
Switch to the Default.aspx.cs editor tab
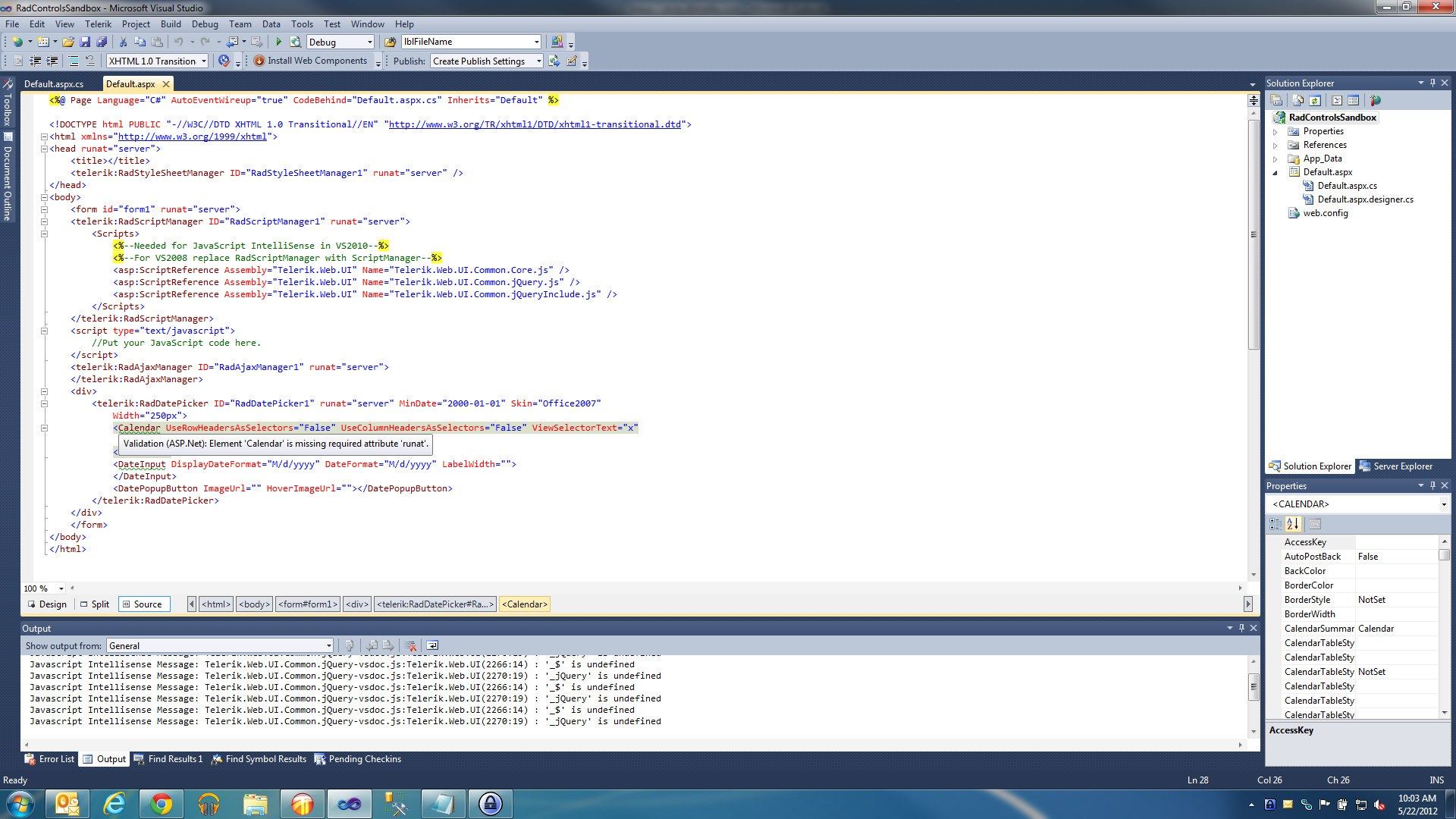coord(54,83)
